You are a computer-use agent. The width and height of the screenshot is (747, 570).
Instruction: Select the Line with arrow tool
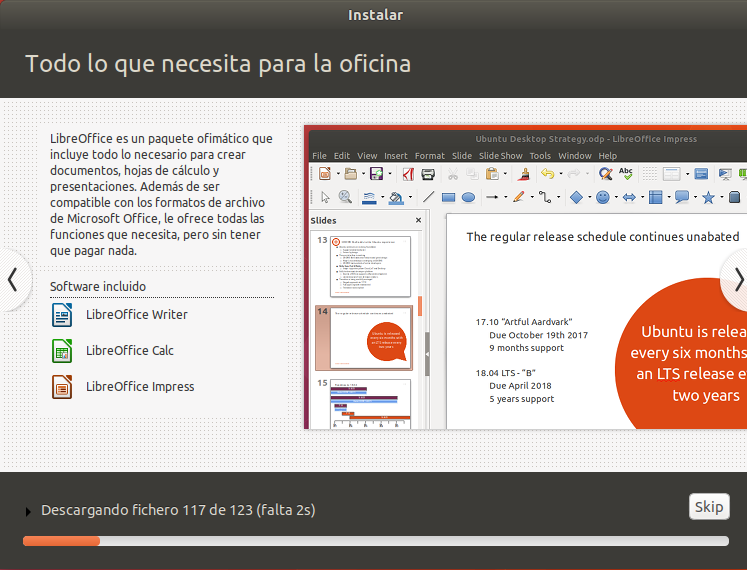(x=492, y=197)
